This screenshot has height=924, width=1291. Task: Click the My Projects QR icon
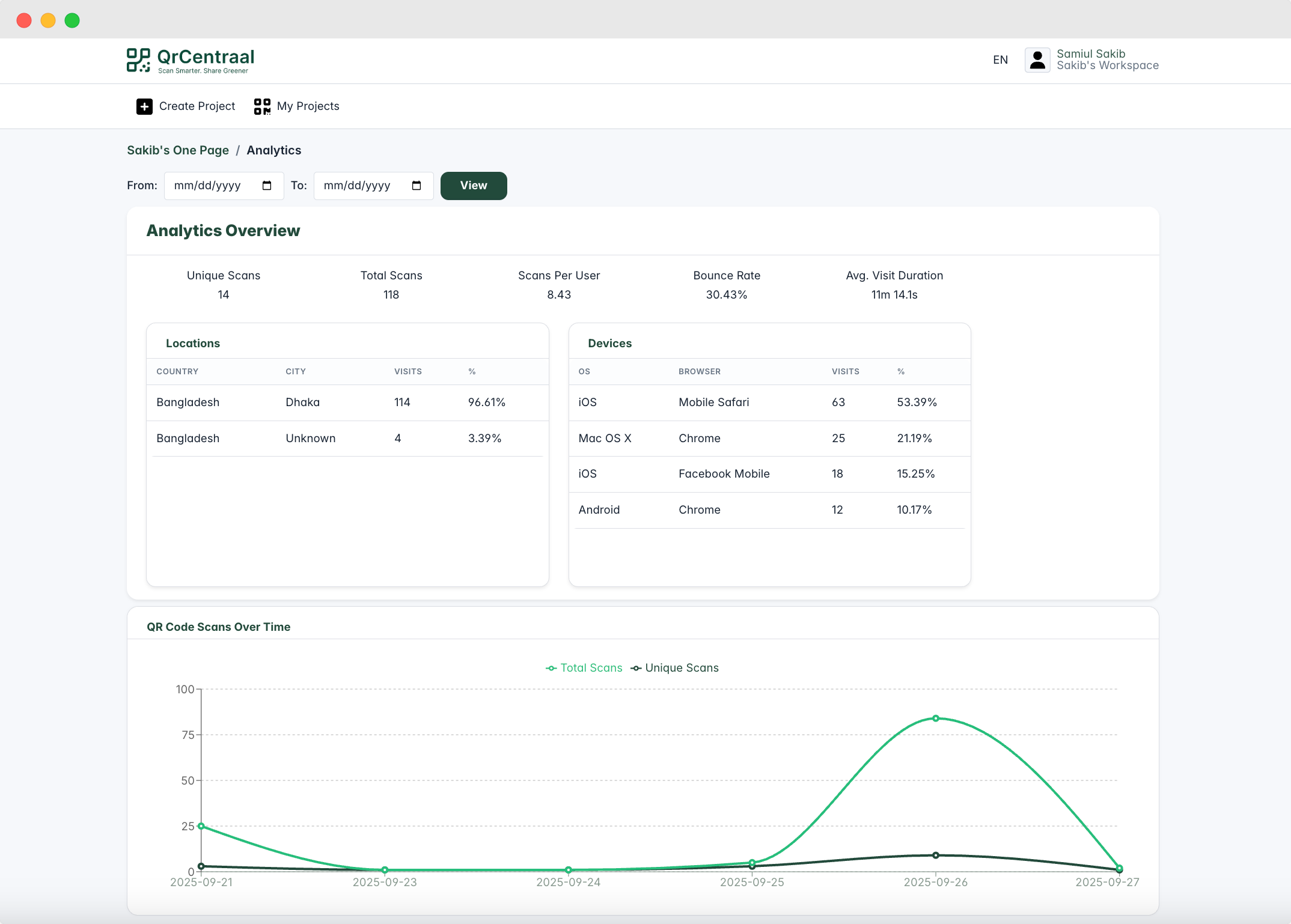262,106
